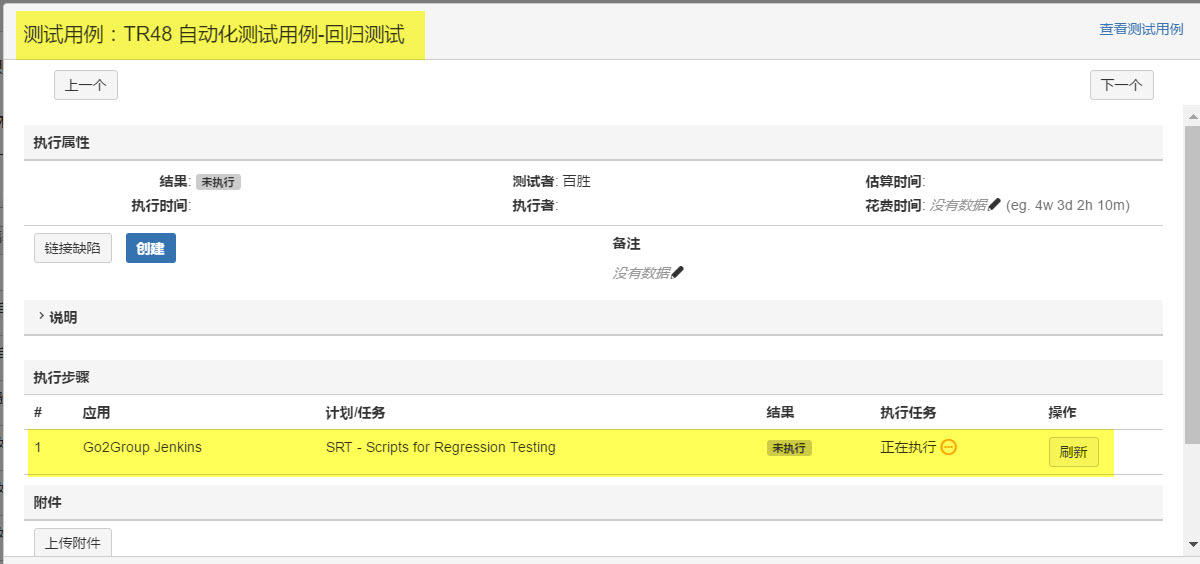Viewport: 1200px width, 564px height.
Task: Click the 上传附件 button
Action: pos(73,543)
